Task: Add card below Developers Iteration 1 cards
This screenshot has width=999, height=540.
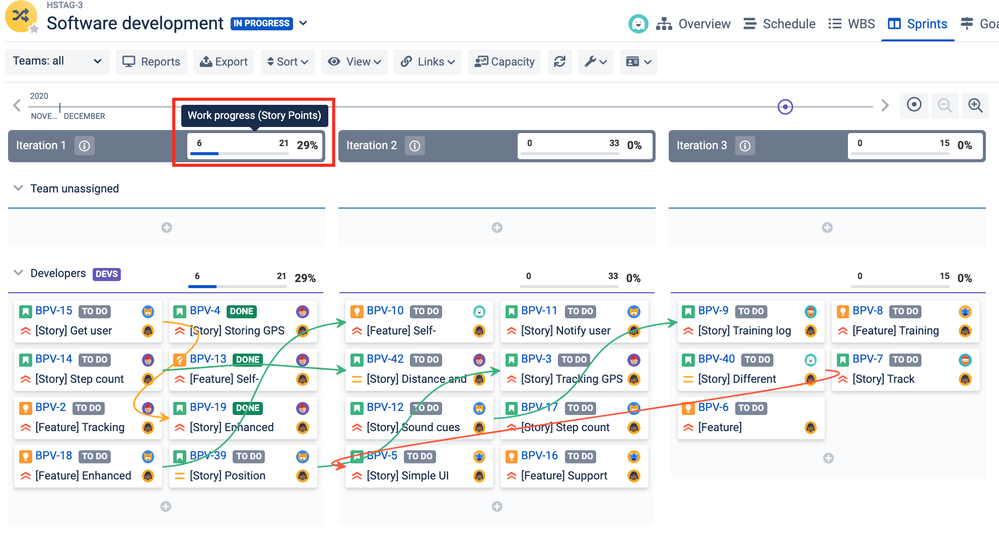Action: 166,507
